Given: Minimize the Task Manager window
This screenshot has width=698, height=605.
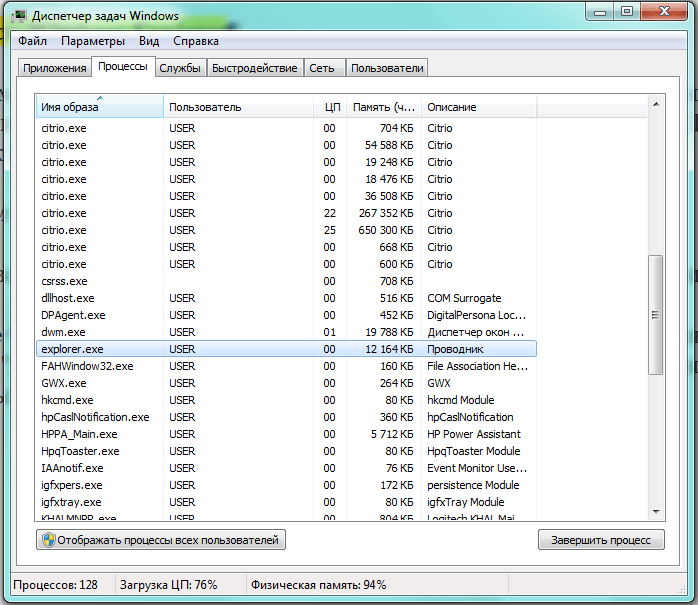Looking at the screenshot, I should coord(600,12).
